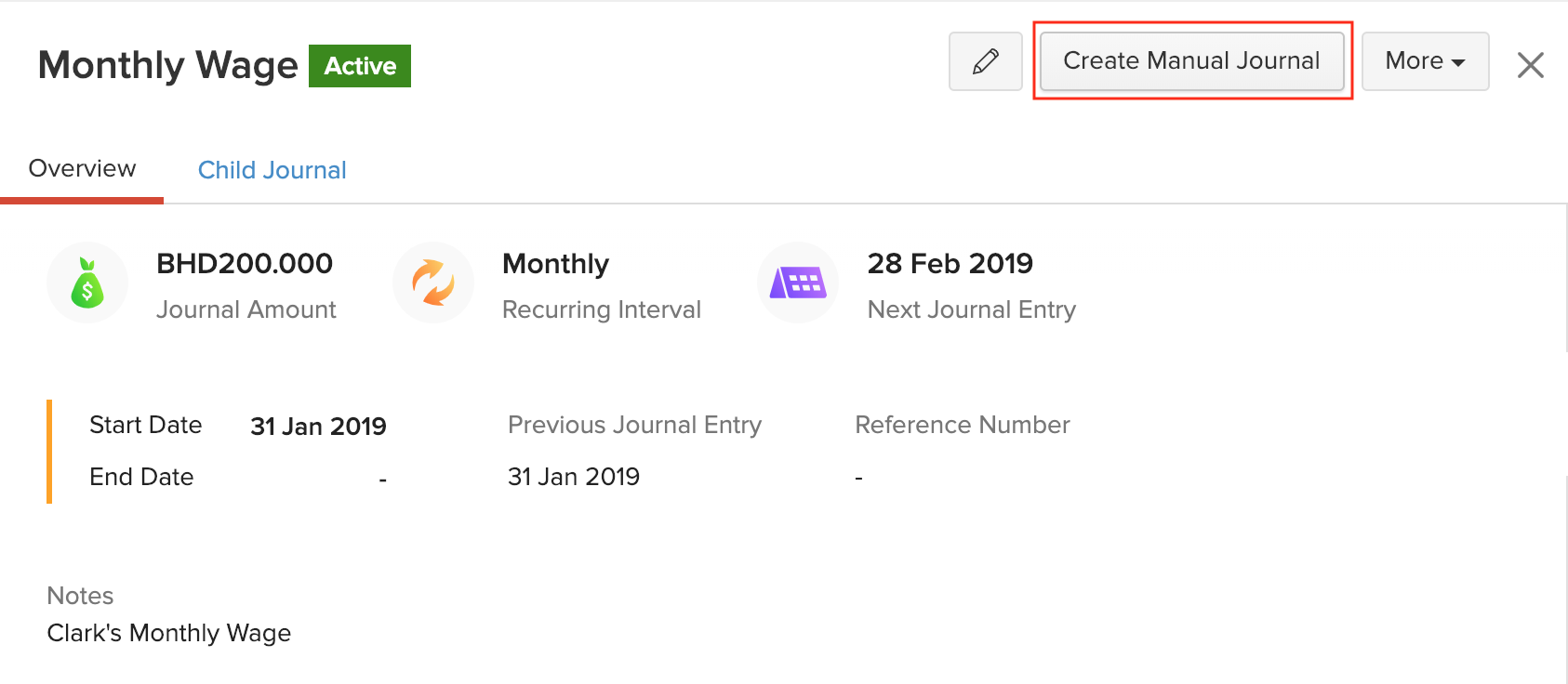Click the Previous Journal Entry date
Screen dimensions: 1568x684
(x=574, y=476)
